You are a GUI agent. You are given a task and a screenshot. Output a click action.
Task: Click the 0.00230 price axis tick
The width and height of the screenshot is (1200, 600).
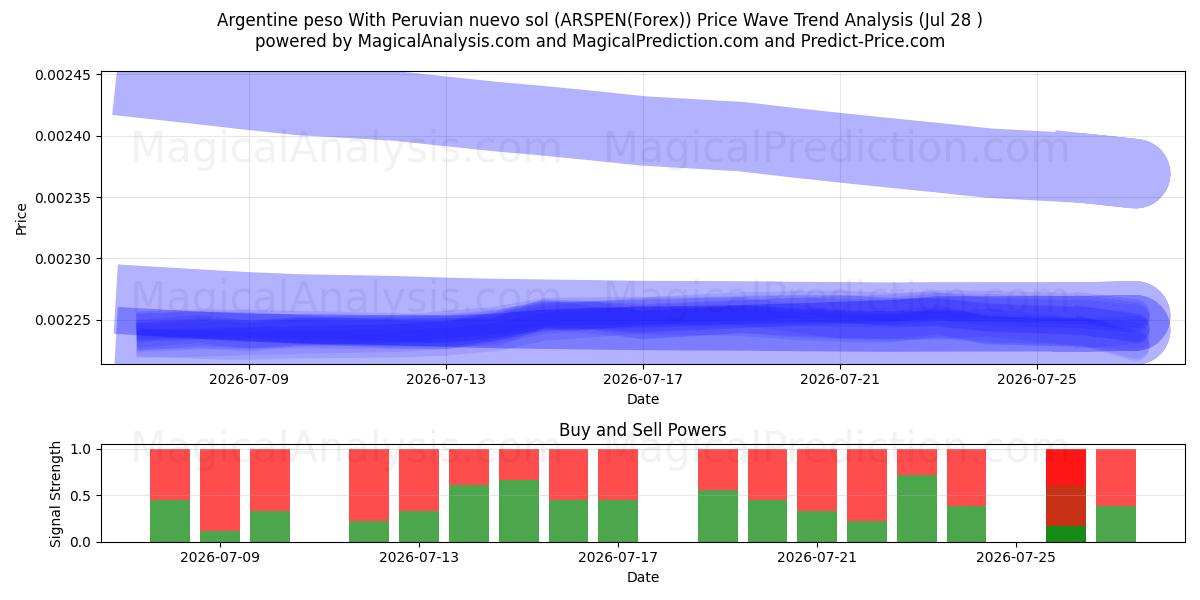pyautogui.click(x=64, y=259)
